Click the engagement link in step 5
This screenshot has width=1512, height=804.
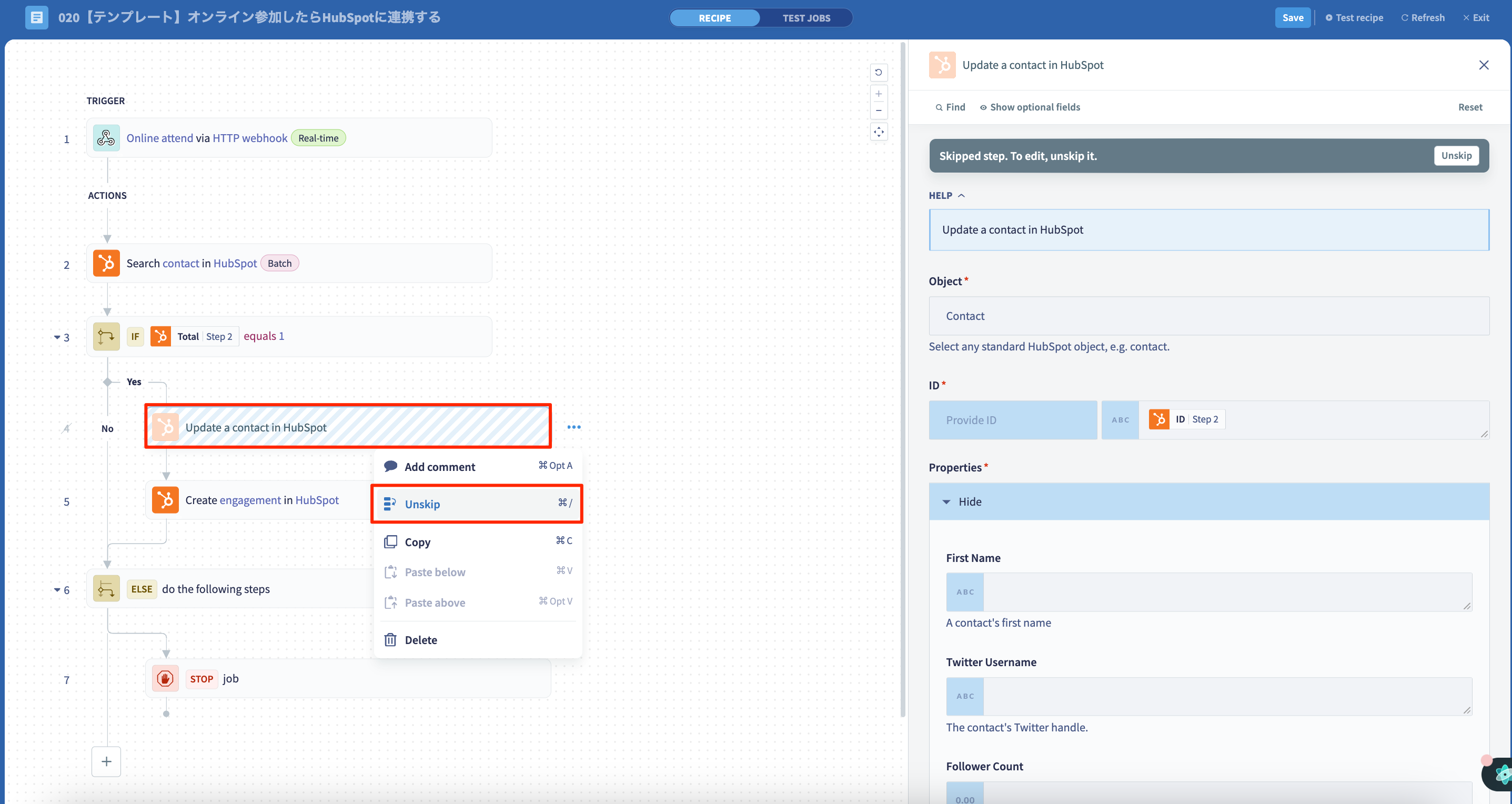tap(250, 500)
